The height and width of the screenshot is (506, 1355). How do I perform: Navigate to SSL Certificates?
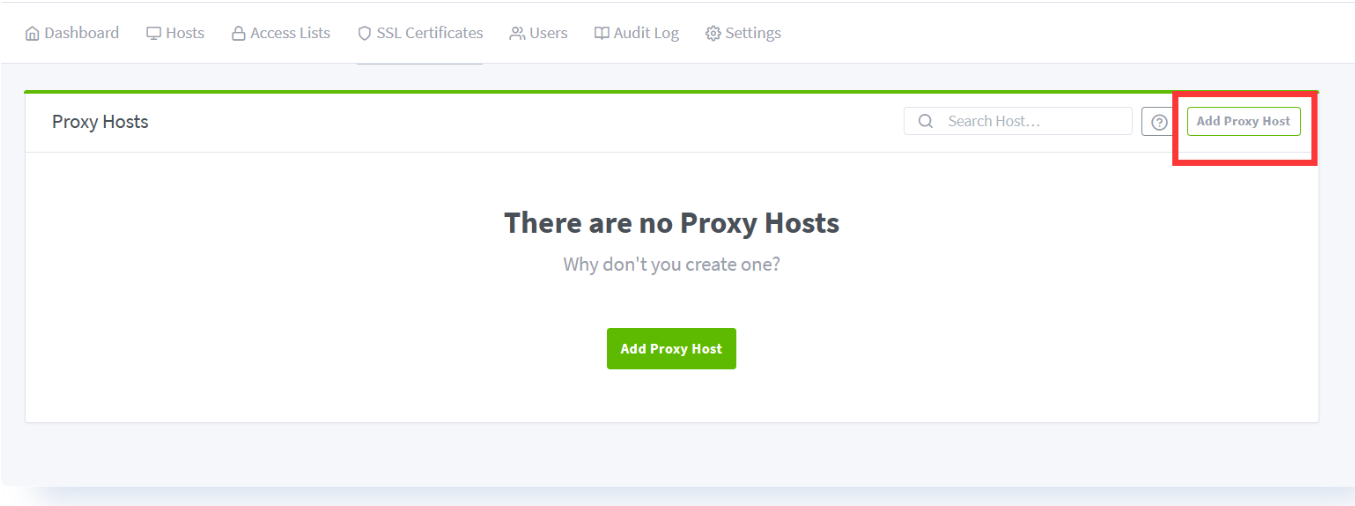[429, 33]
